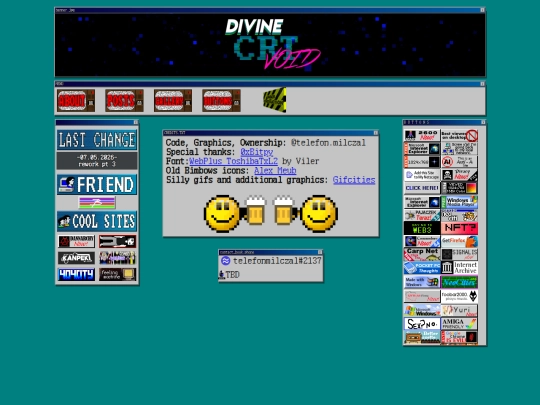Open the red-bordered lying figure site badge
Image resolution: width=540 pixels, height=405 pixels.
click(x=117, y=241)
